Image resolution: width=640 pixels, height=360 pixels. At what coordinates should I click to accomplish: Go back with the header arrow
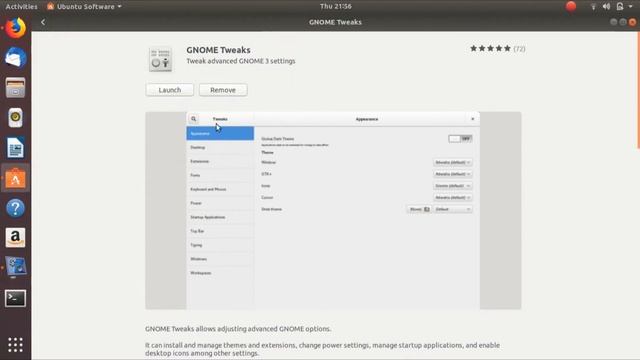(x=43, y=22)
